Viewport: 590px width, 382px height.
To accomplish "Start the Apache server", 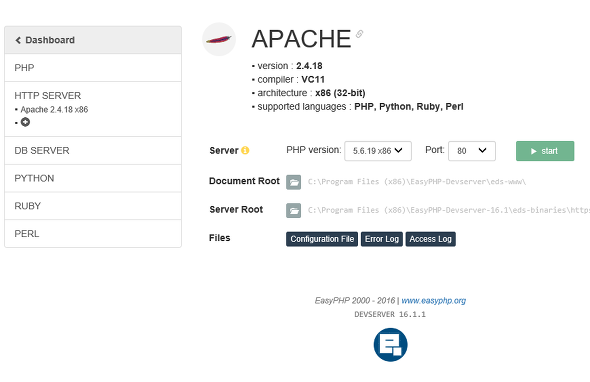I will click(545, 151).
